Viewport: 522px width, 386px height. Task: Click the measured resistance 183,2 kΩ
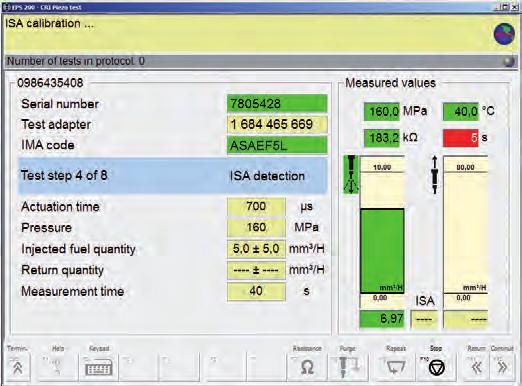pyautogui.click(x=381, y=138)
